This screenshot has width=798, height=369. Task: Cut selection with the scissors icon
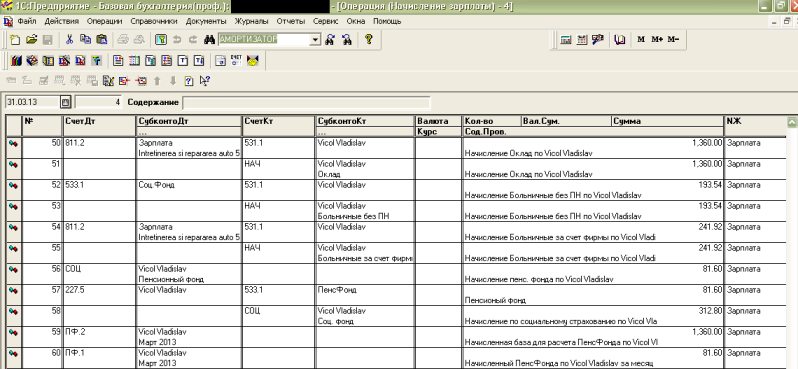(70, 39)
